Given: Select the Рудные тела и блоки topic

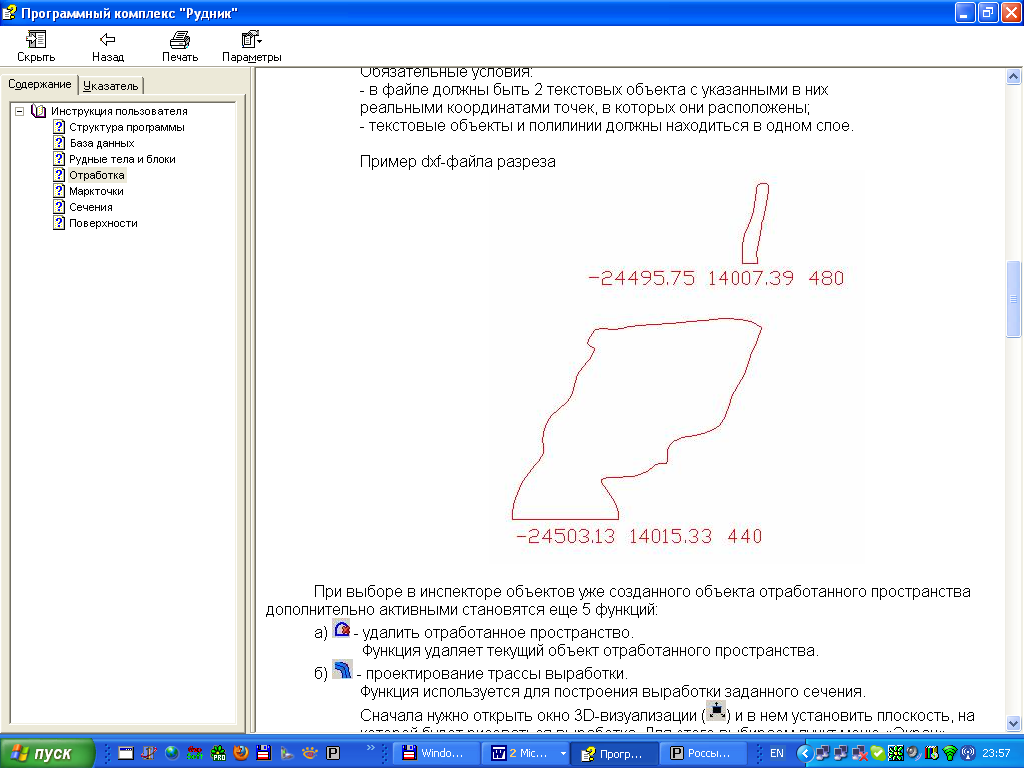Looking at the screenshot, I should click(x=122, y=159).
